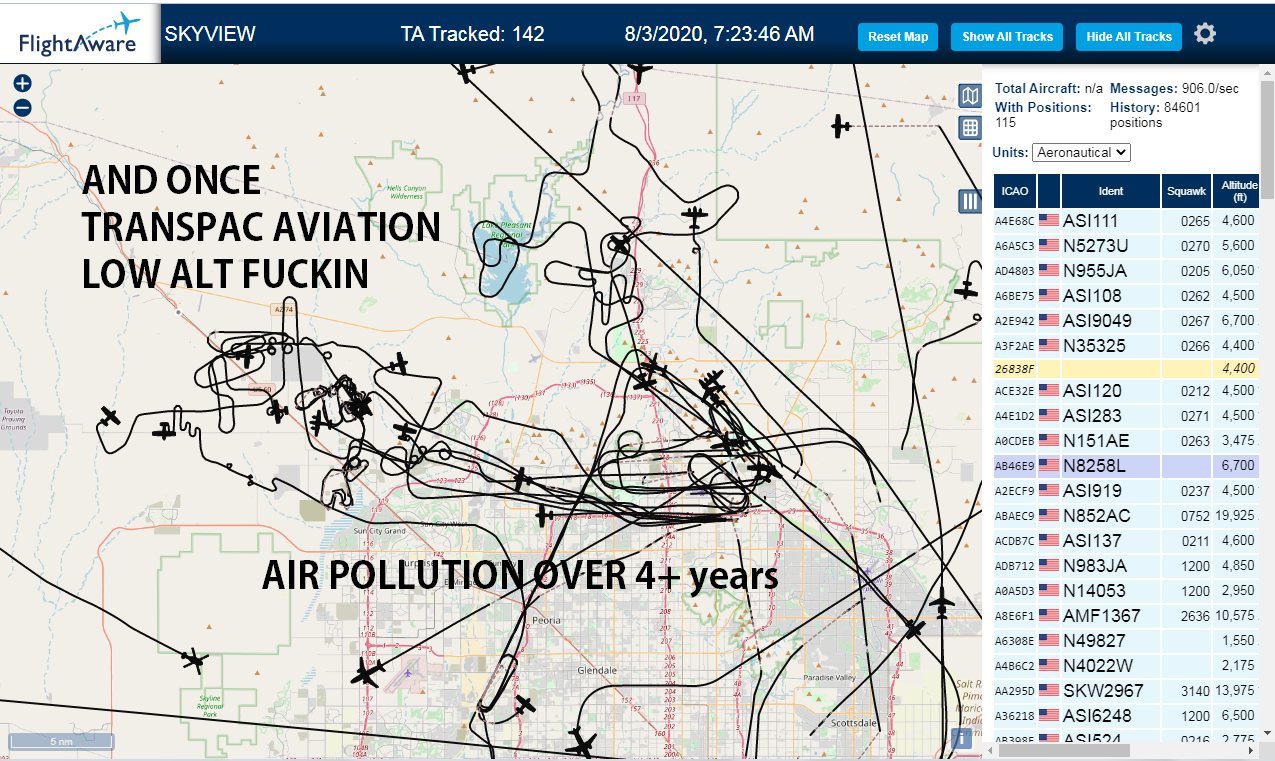Select aircraft N955JA row
This screenshot has height=761, width=1275.
click(x=1126, y=271)
